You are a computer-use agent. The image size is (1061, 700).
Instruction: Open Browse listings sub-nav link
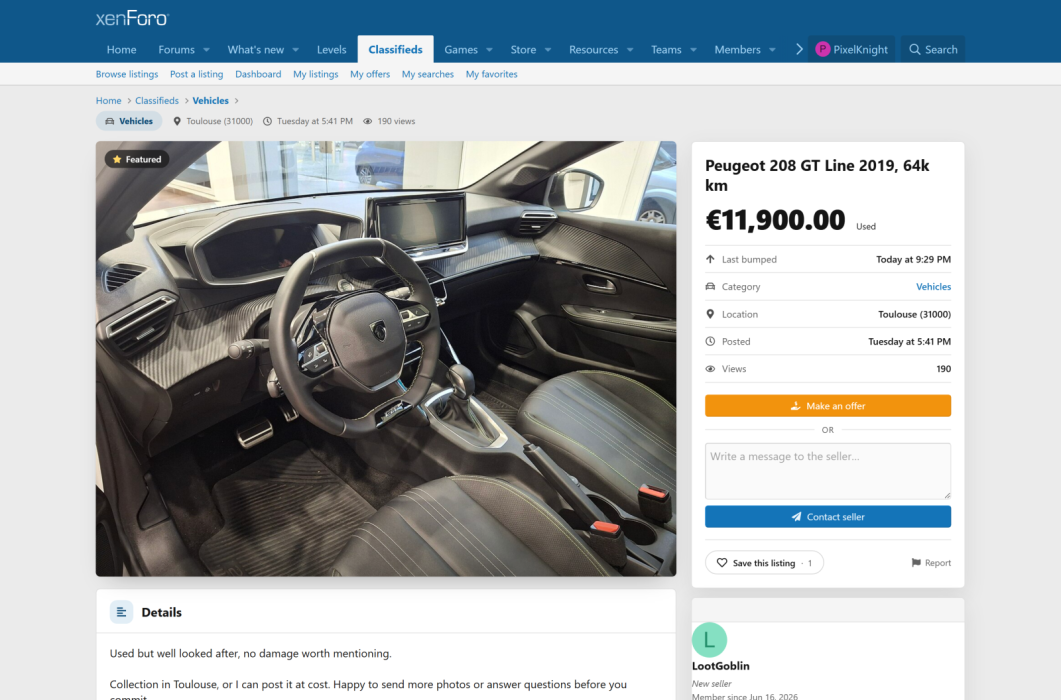tap(127, 74)
